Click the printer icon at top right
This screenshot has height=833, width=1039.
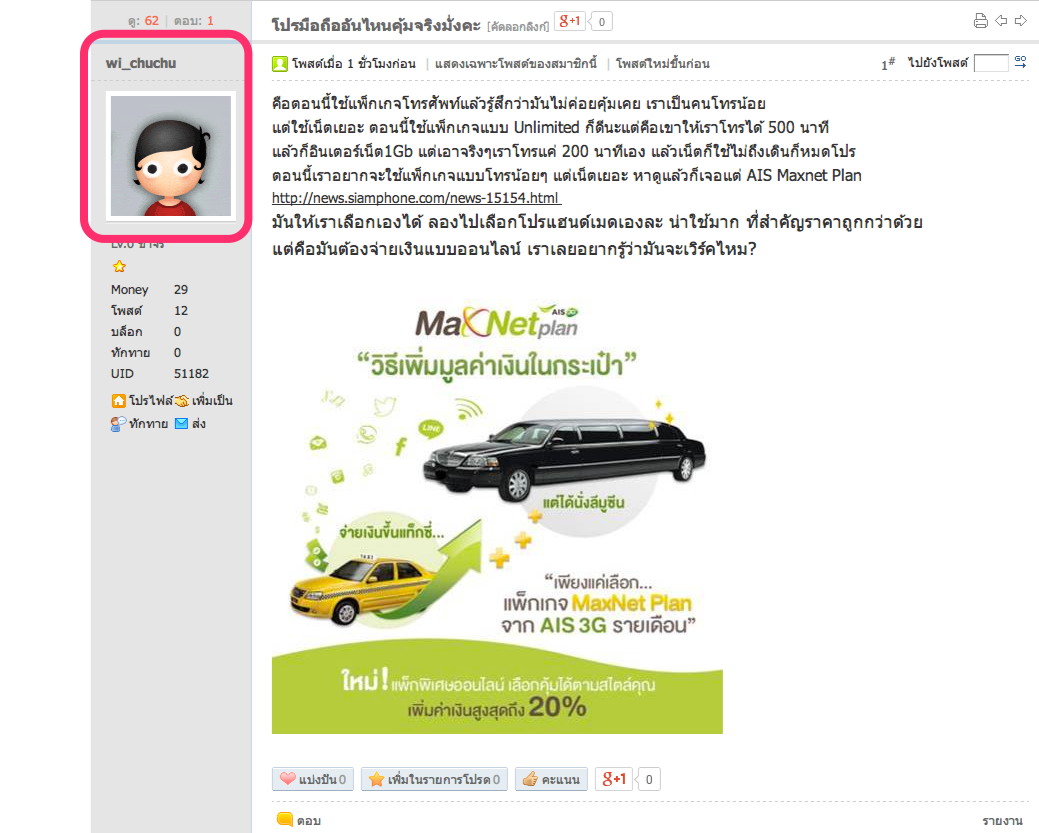pyautogui.click(x=981, y=21)
